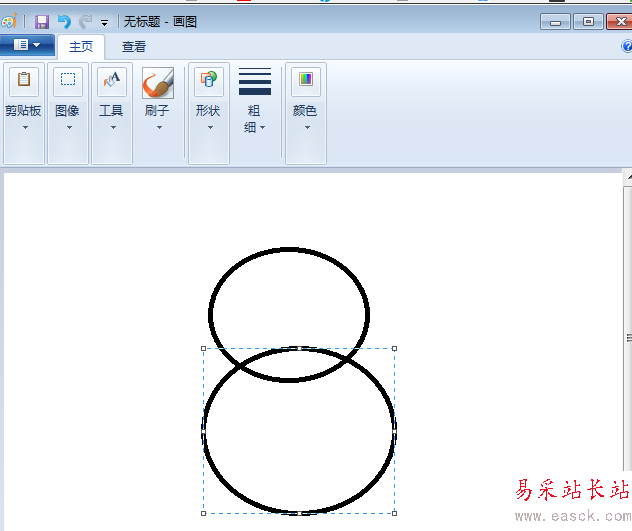The height and width of the screenshot is (531, 632).
Task: Select the 刷子 brush tool icon
Action: 158,83
